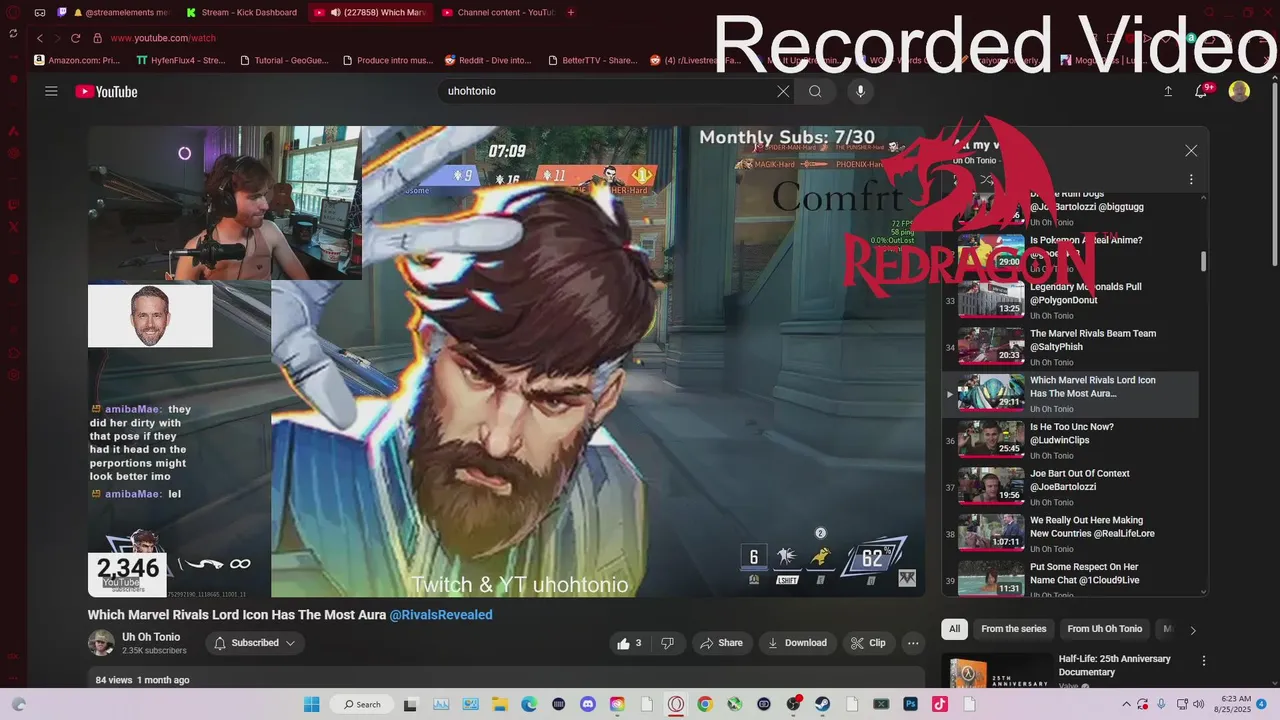Open File Explorer from the taskbar

(499, 704)
